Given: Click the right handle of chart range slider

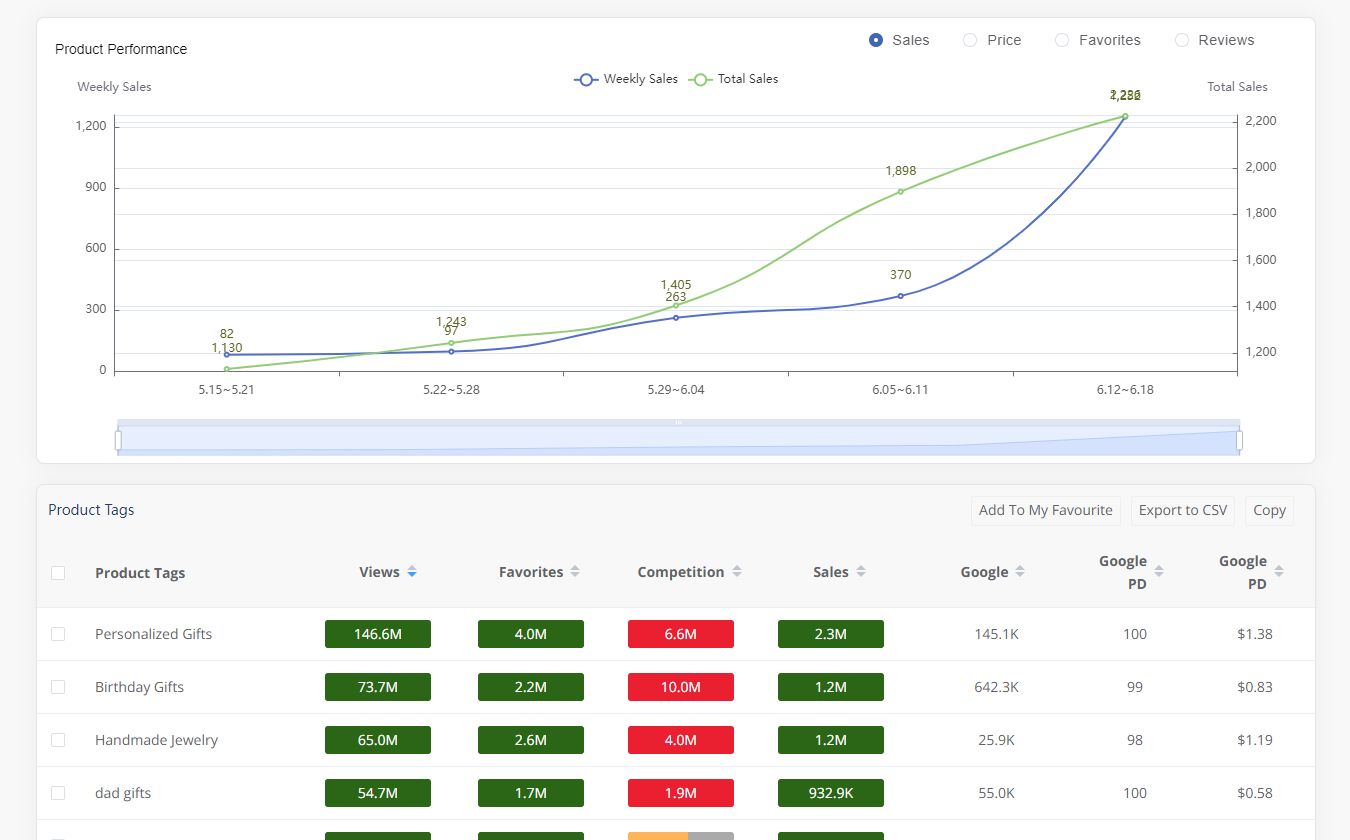Looking at the screenshot, I should [x=1239, y=440].
